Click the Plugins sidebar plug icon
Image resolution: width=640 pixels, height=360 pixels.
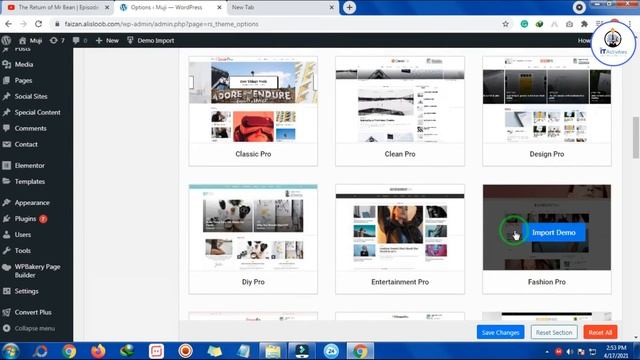(x=6, y=219)
